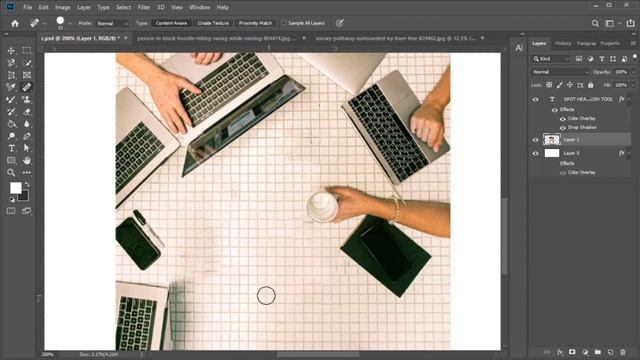Select the Crop tool
The height and width of the screenshot is (360, 640).
[x=11, y=75]
